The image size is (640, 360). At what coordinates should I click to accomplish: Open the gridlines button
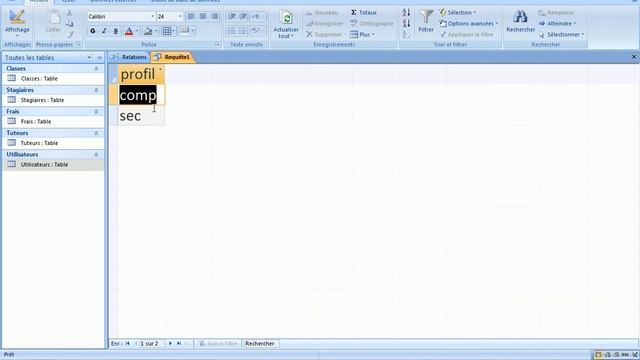pyautogui.click(x=168, y=31)
